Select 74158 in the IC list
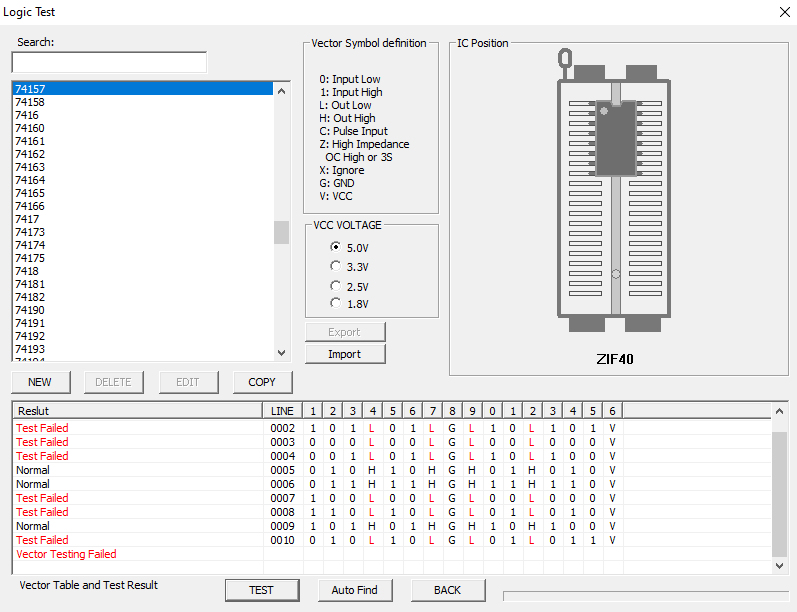The height and width of the screenshot is (612, 797). point(143,102)
